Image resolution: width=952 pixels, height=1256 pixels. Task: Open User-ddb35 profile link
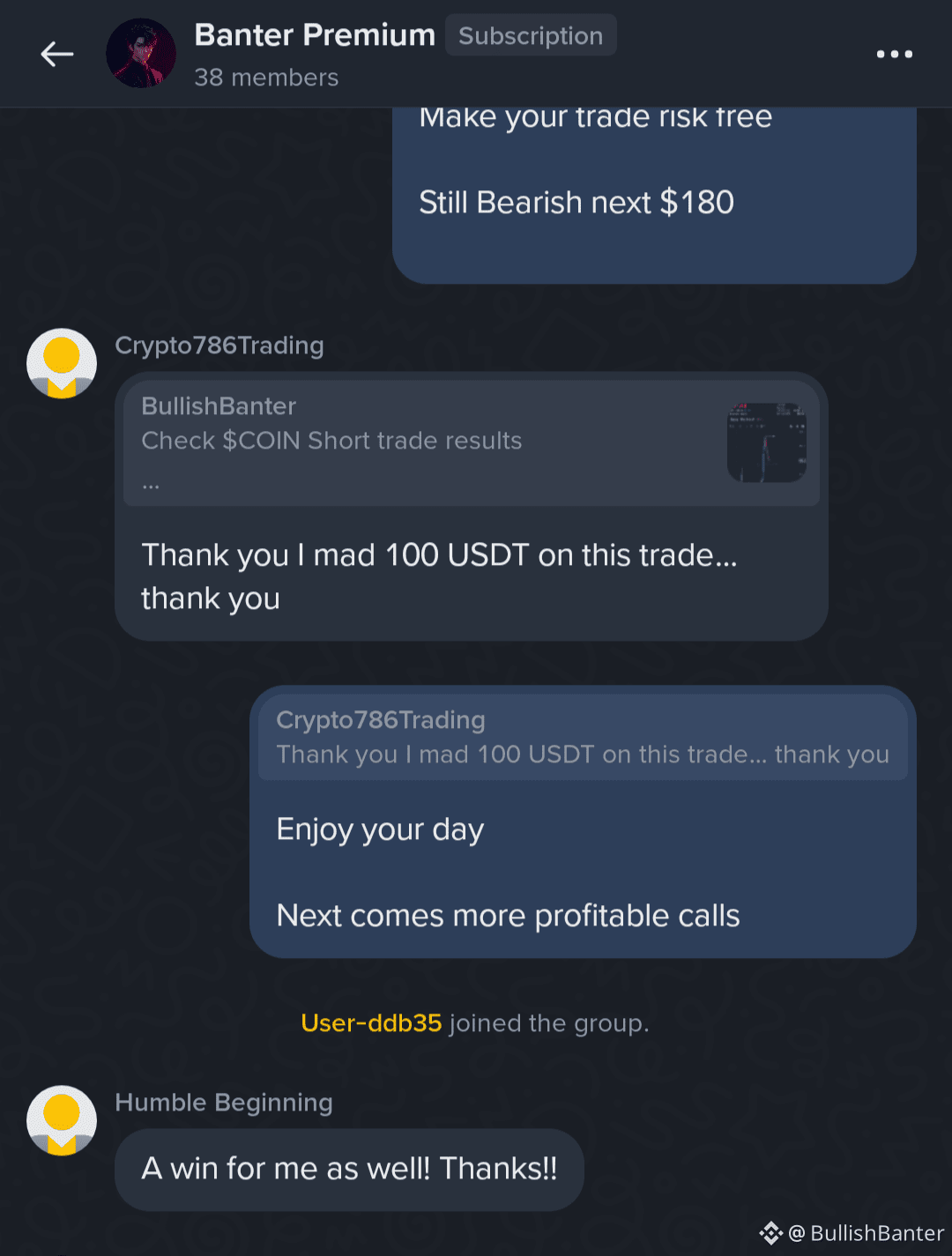(x=371, y=1022)
